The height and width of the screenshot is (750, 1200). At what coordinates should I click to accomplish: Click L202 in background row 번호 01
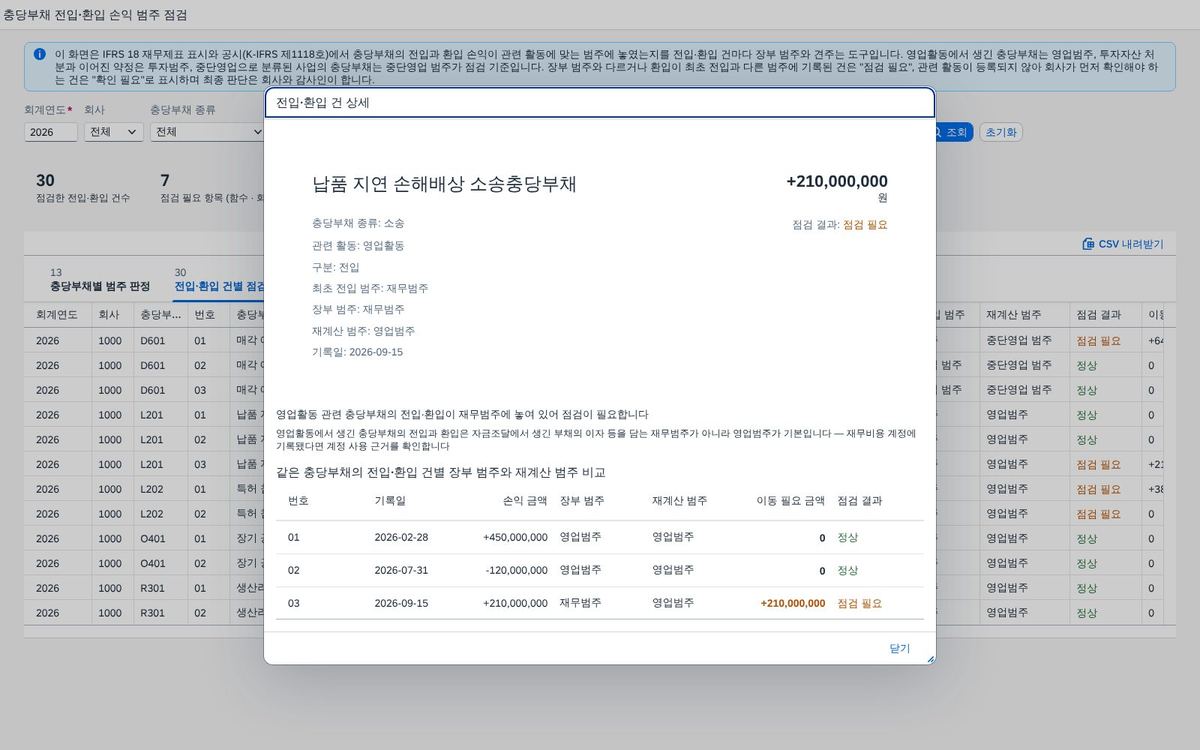pos(153,489)
